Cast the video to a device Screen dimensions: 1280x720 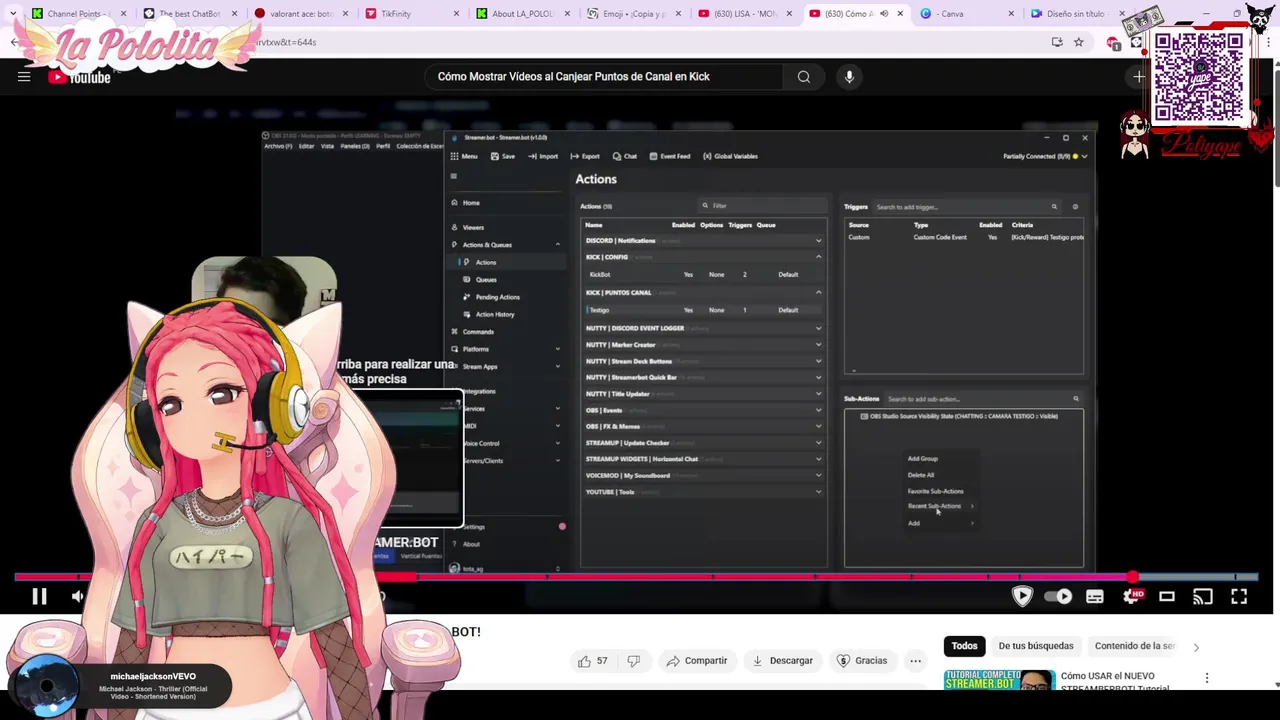pos(1203,597)
